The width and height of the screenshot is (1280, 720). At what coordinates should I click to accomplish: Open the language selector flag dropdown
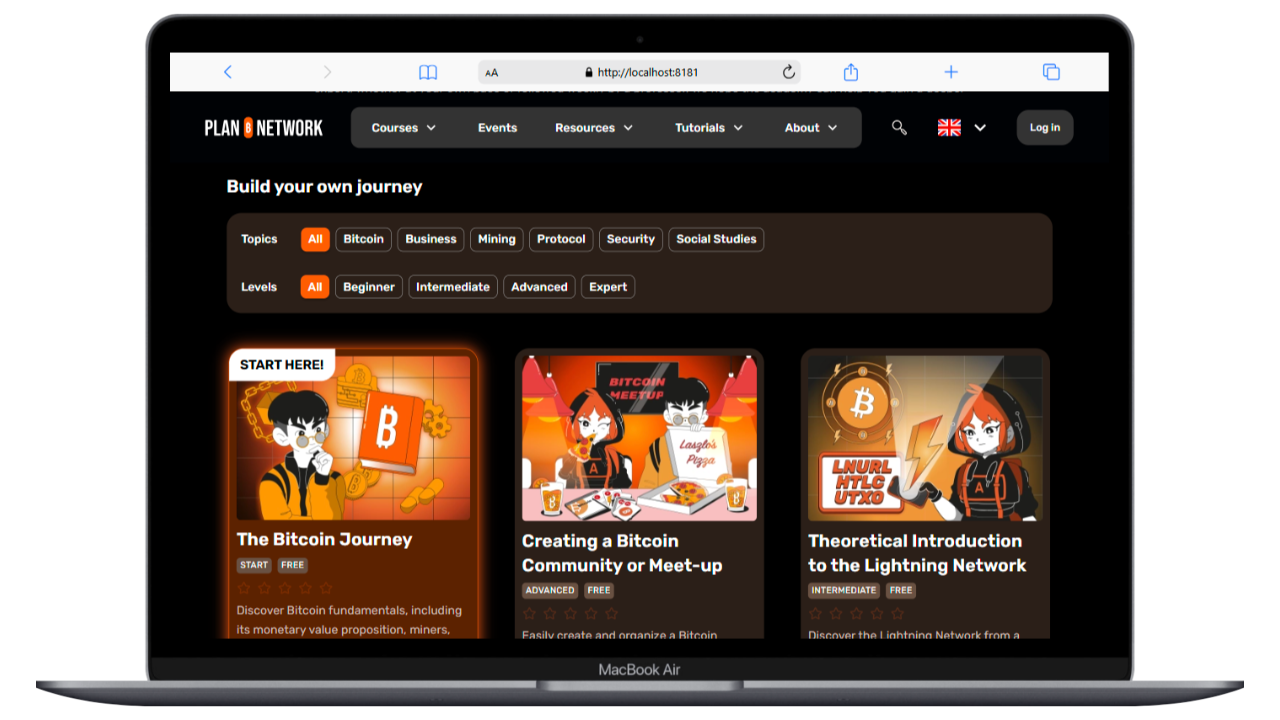pos(961,128)
